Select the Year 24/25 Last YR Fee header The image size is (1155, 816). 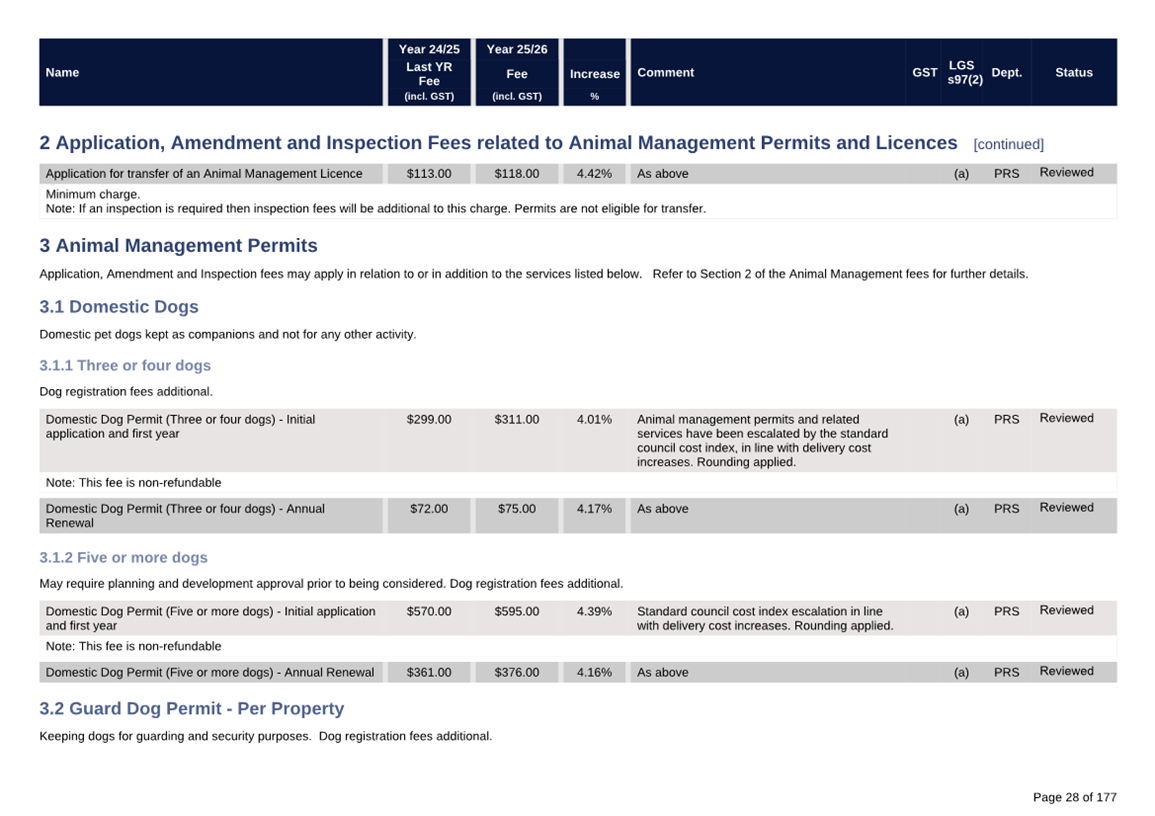pos(429,72)
